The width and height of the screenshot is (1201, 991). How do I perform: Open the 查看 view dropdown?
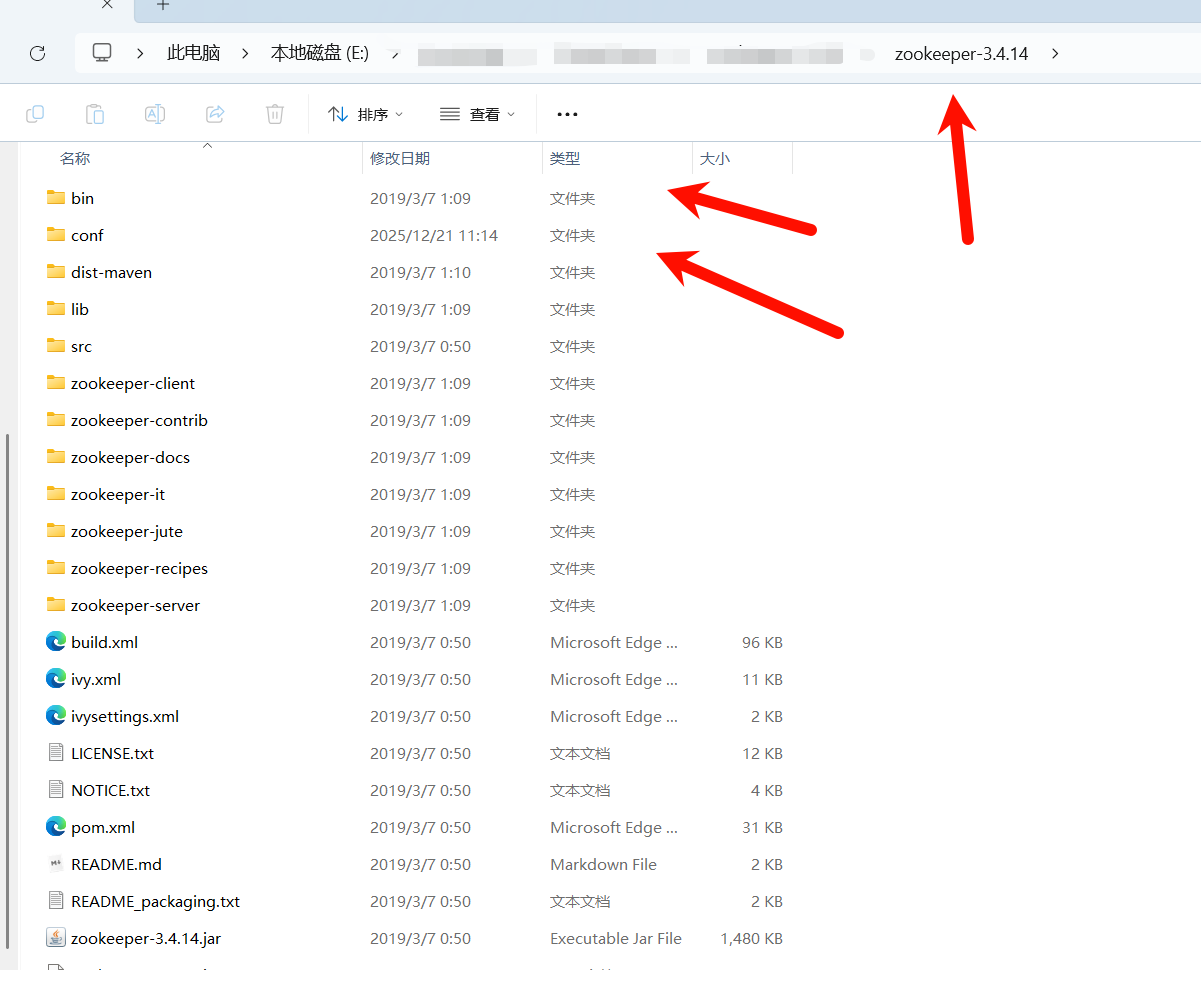[x=478, y=114]
